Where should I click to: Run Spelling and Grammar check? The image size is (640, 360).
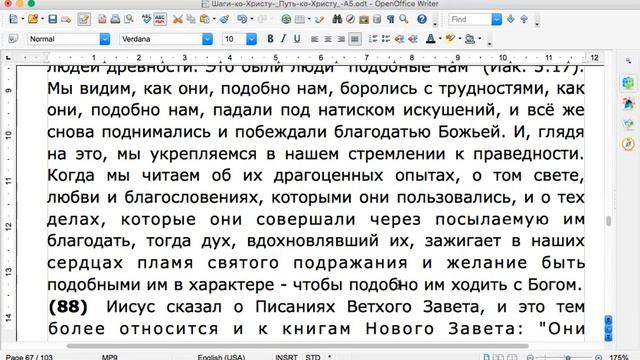pyautogui.click(x=146, y=19)
